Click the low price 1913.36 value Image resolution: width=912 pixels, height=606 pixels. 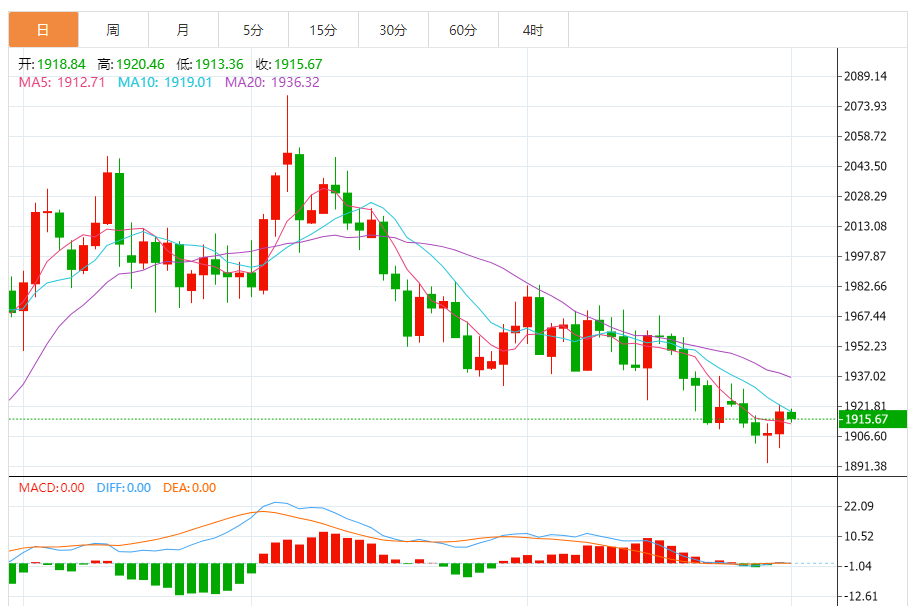(x=219, y=64)
